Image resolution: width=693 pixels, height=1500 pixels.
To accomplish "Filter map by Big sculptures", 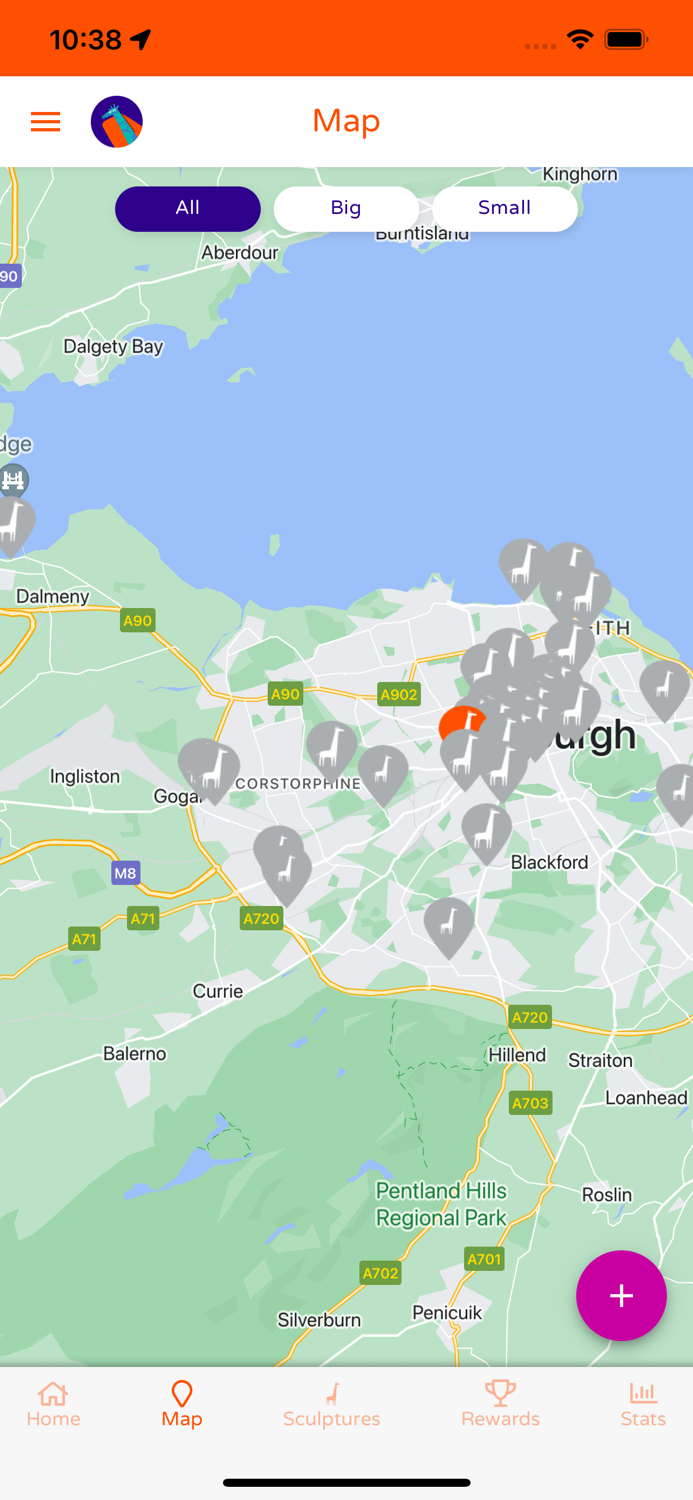I will coord(346,208).
